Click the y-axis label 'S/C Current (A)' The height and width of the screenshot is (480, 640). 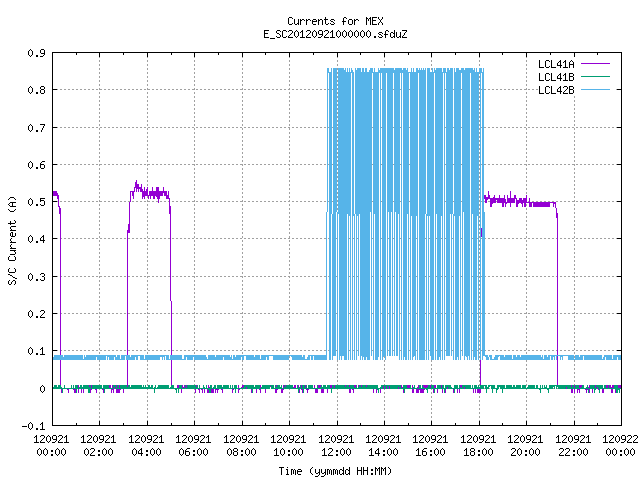click(13, 241)
